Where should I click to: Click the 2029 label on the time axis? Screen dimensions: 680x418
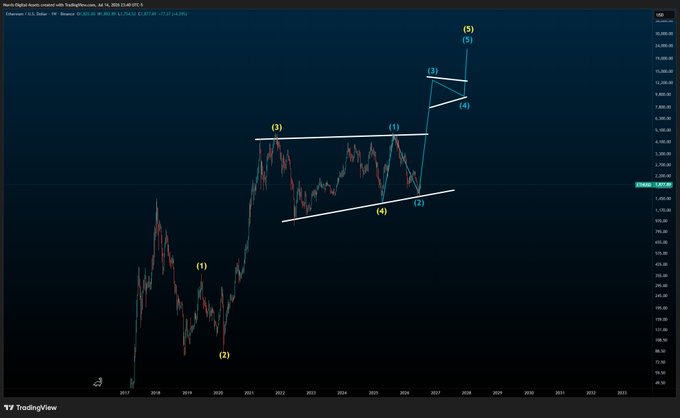pos(497,393)
